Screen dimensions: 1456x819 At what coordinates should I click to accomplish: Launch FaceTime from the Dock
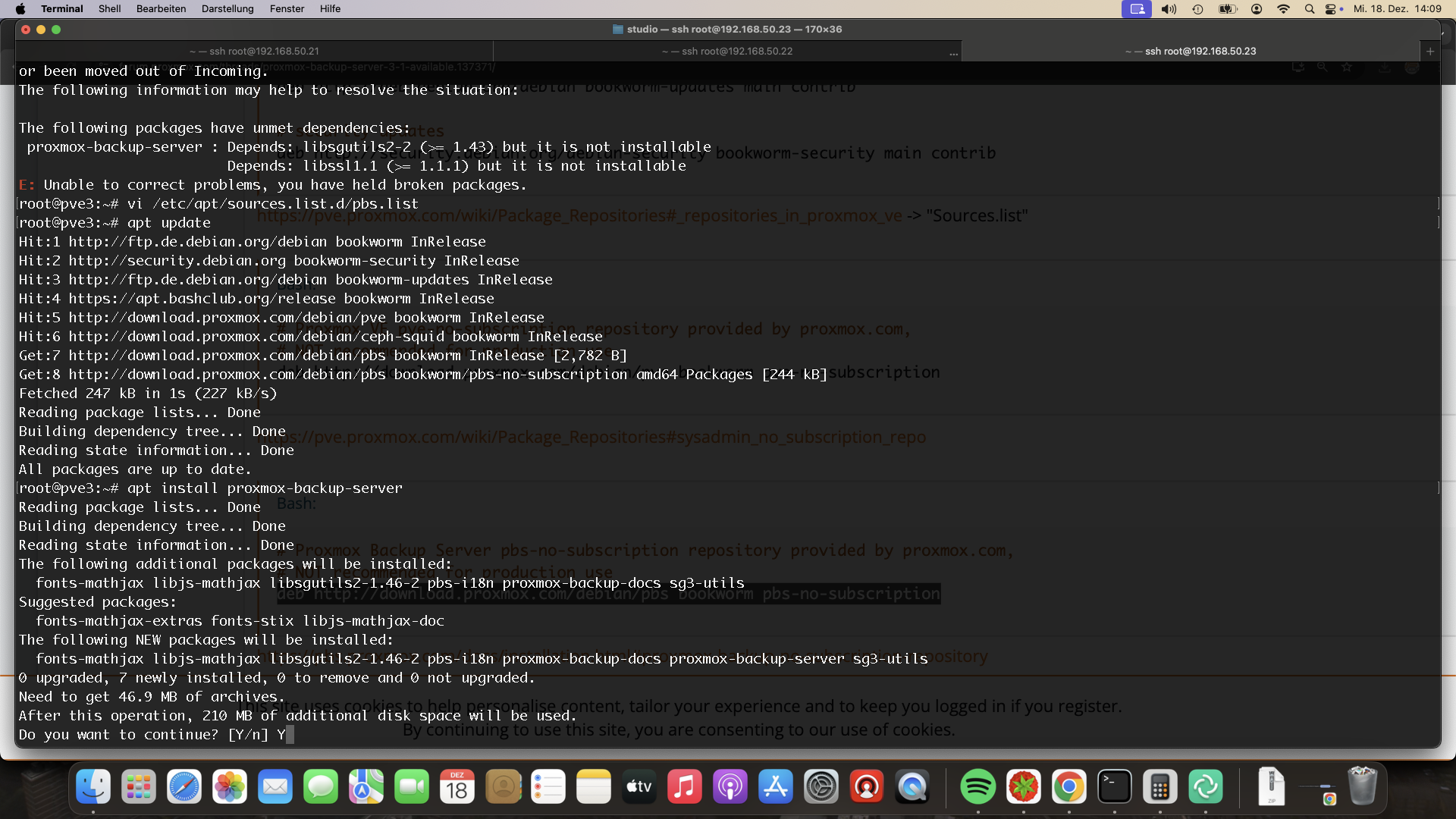412,786
